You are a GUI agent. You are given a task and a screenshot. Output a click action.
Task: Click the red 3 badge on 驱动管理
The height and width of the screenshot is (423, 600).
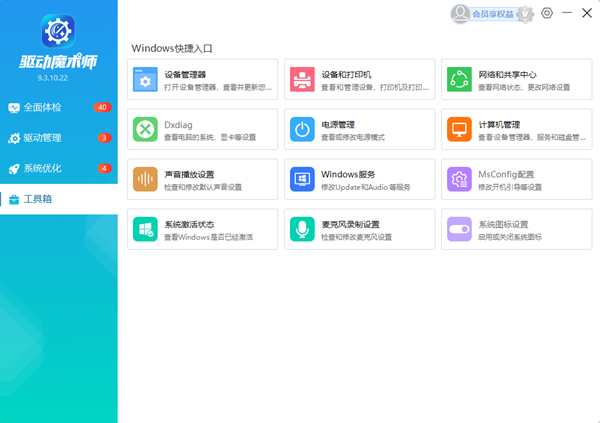(x=104, y=138)
